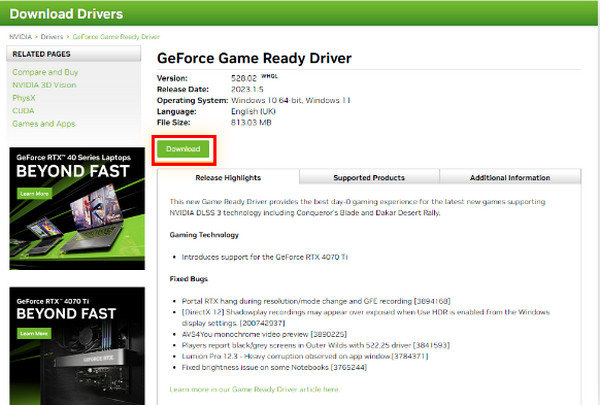Click the DirectX 12 Shadowplay bug entry
The width and height of the screenshot is (600, 405).
click(x=365, y=317)
